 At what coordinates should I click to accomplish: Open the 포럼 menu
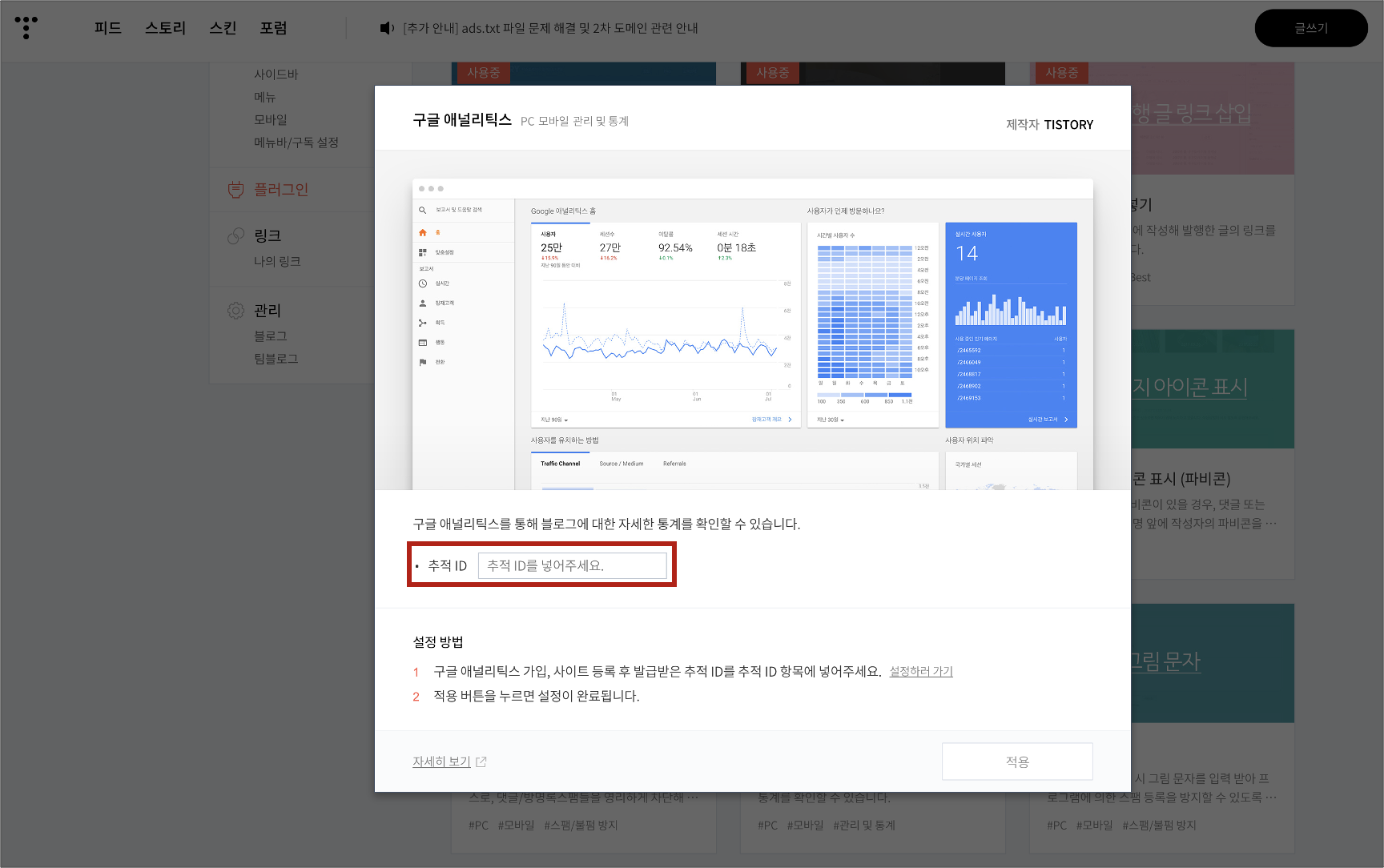tap(273, 28)
